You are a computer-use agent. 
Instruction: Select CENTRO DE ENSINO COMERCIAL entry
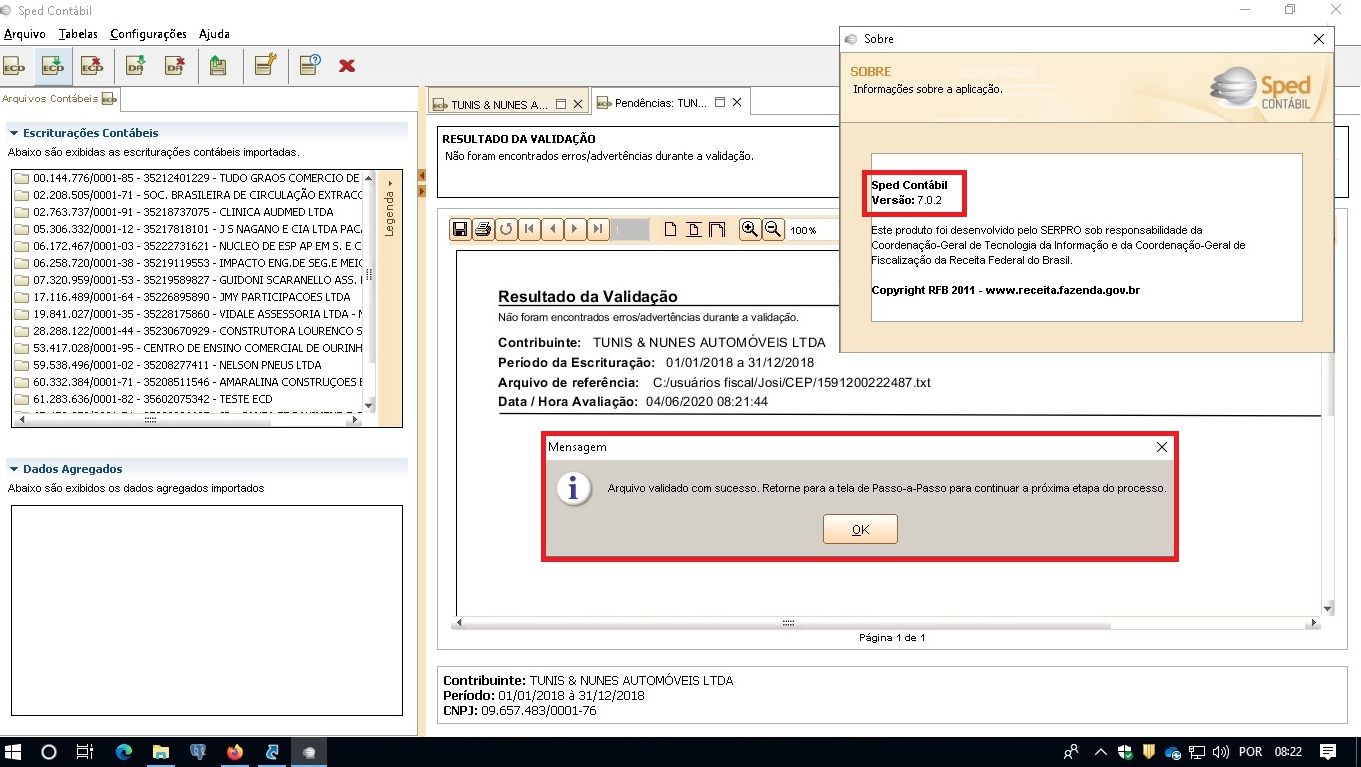188,348
